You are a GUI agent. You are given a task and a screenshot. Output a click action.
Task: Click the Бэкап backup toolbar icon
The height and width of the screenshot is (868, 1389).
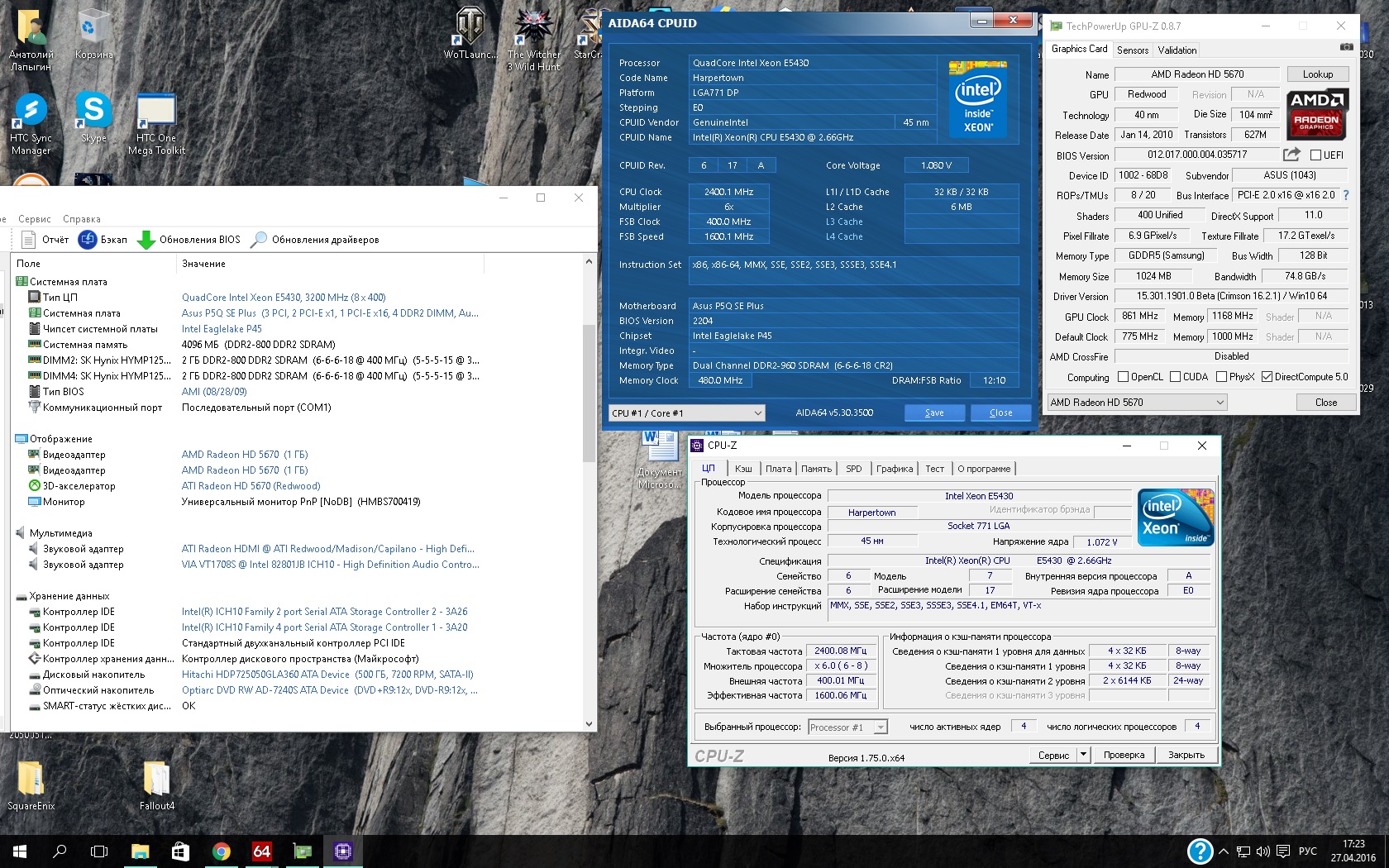(88, 240)
